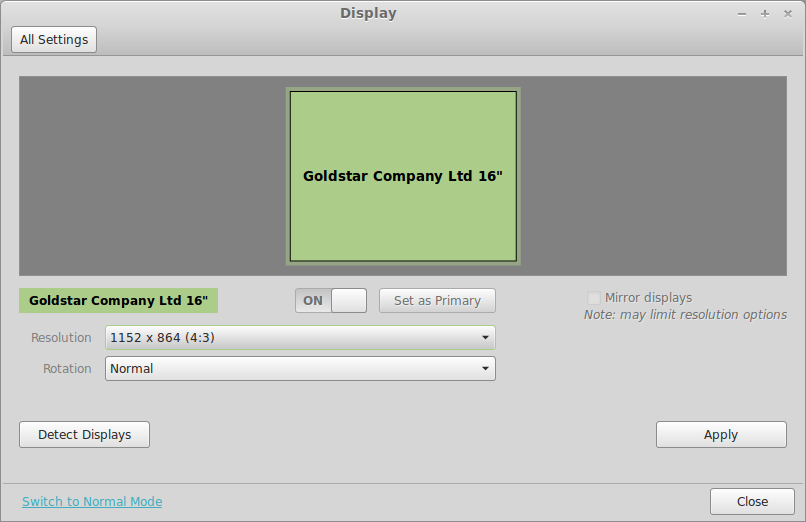Open the Resolution dropdown
The height and width of the screenshot is (522, 806).
point(300,338)
